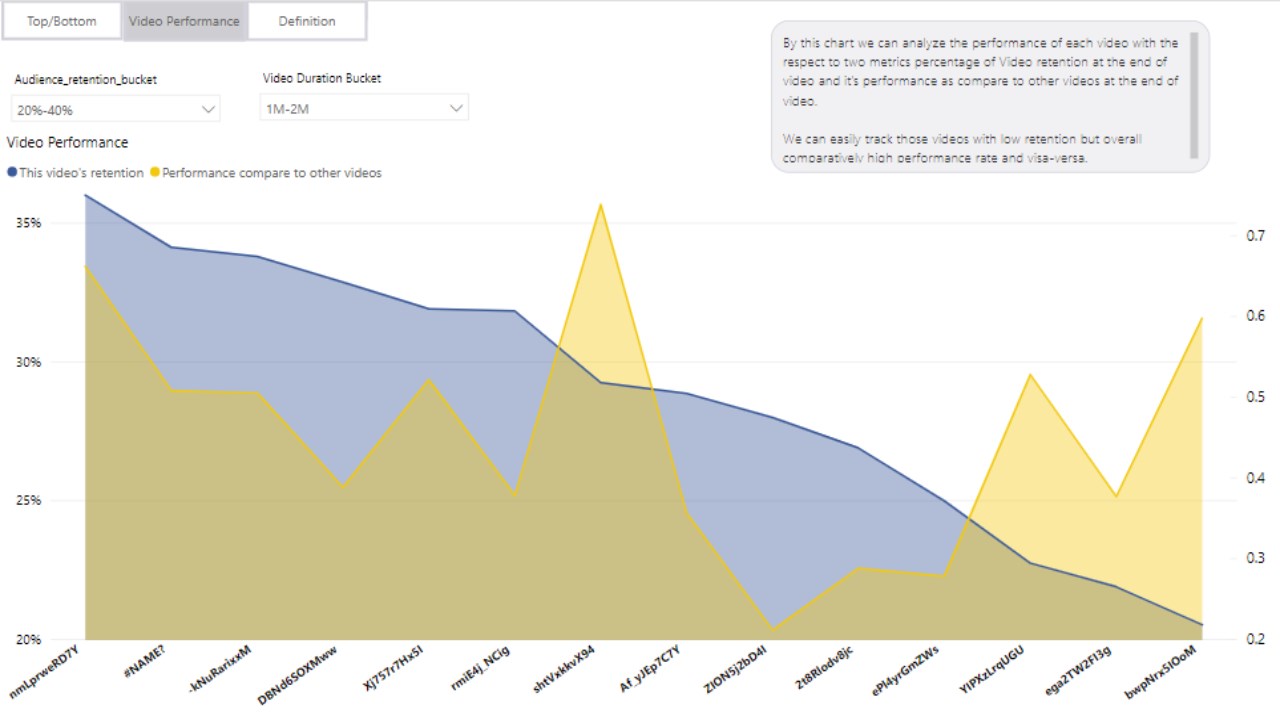Select the Video Performance tab
Image resolution: width=1280 pixels, height=720 pixels.
pos(184,21)
